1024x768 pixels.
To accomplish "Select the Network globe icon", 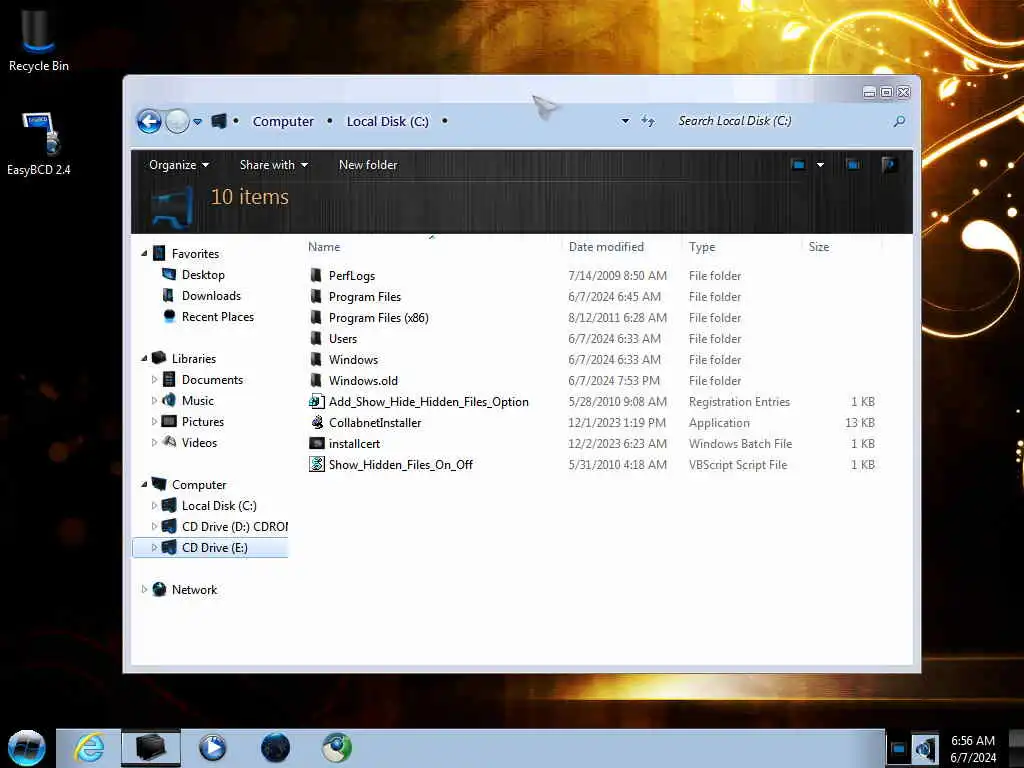I will point(159,589).
